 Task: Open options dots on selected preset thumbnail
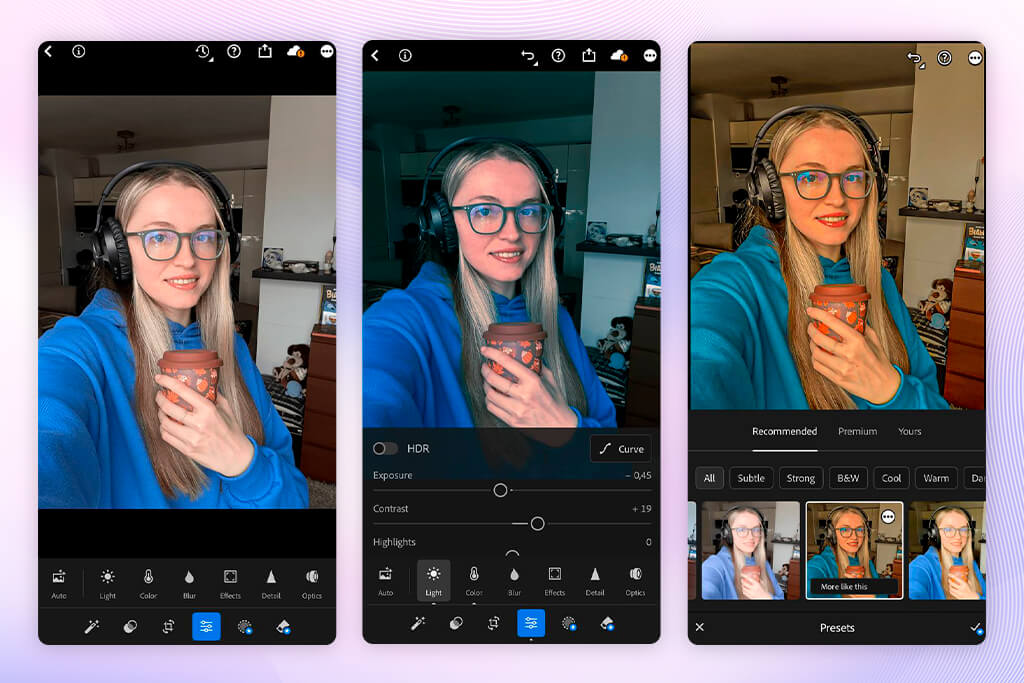888,516
